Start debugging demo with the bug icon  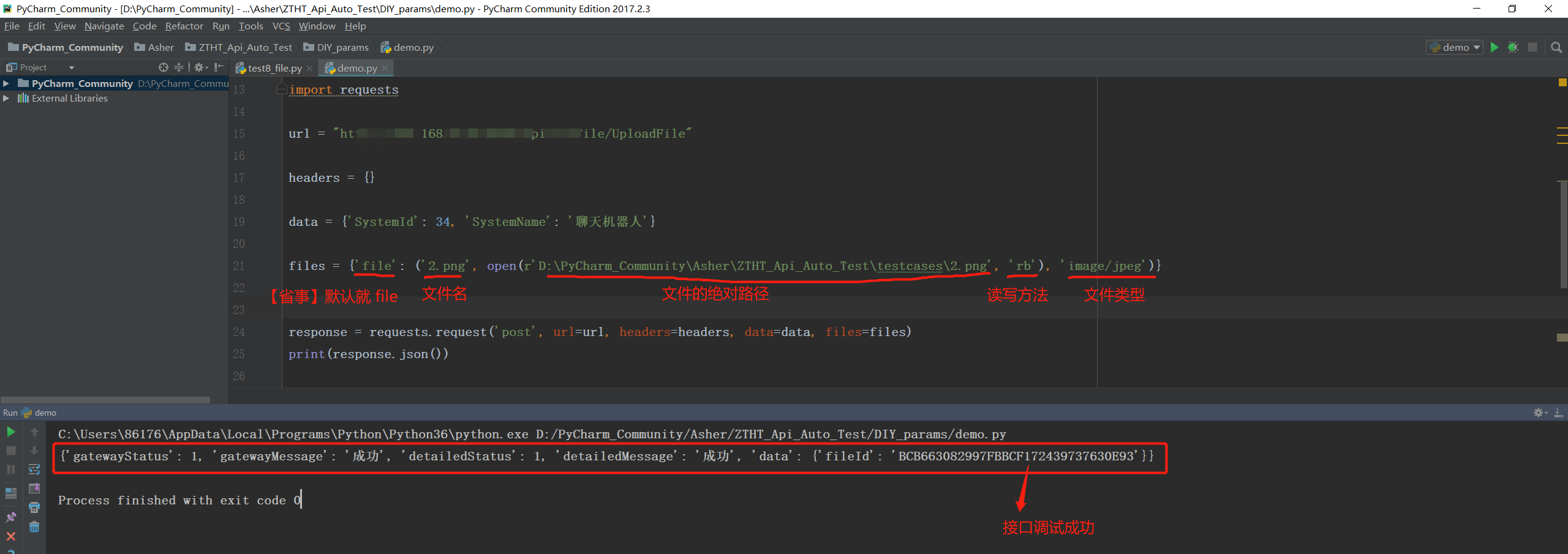pyautogui.click(x=1513, y=47)
